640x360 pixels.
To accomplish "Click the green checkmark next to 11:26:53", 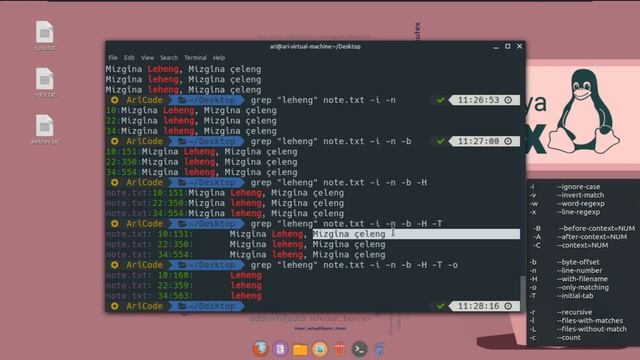I will (x=440, y=100).
